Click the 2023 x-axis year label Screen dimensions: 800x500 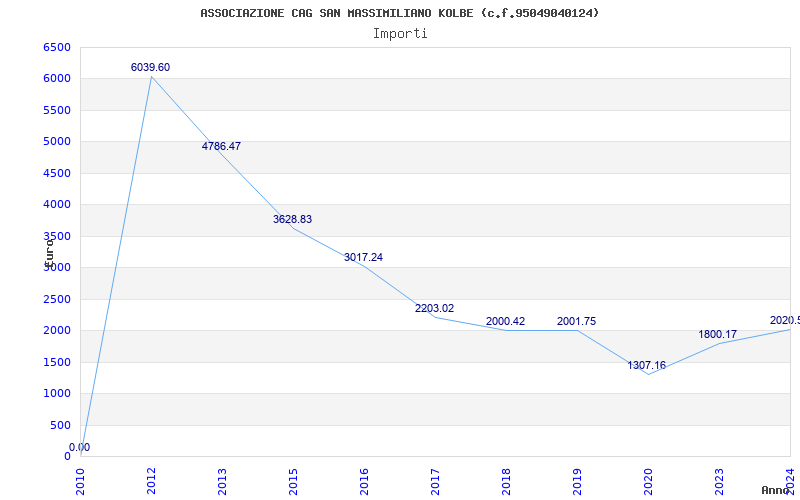719,482
